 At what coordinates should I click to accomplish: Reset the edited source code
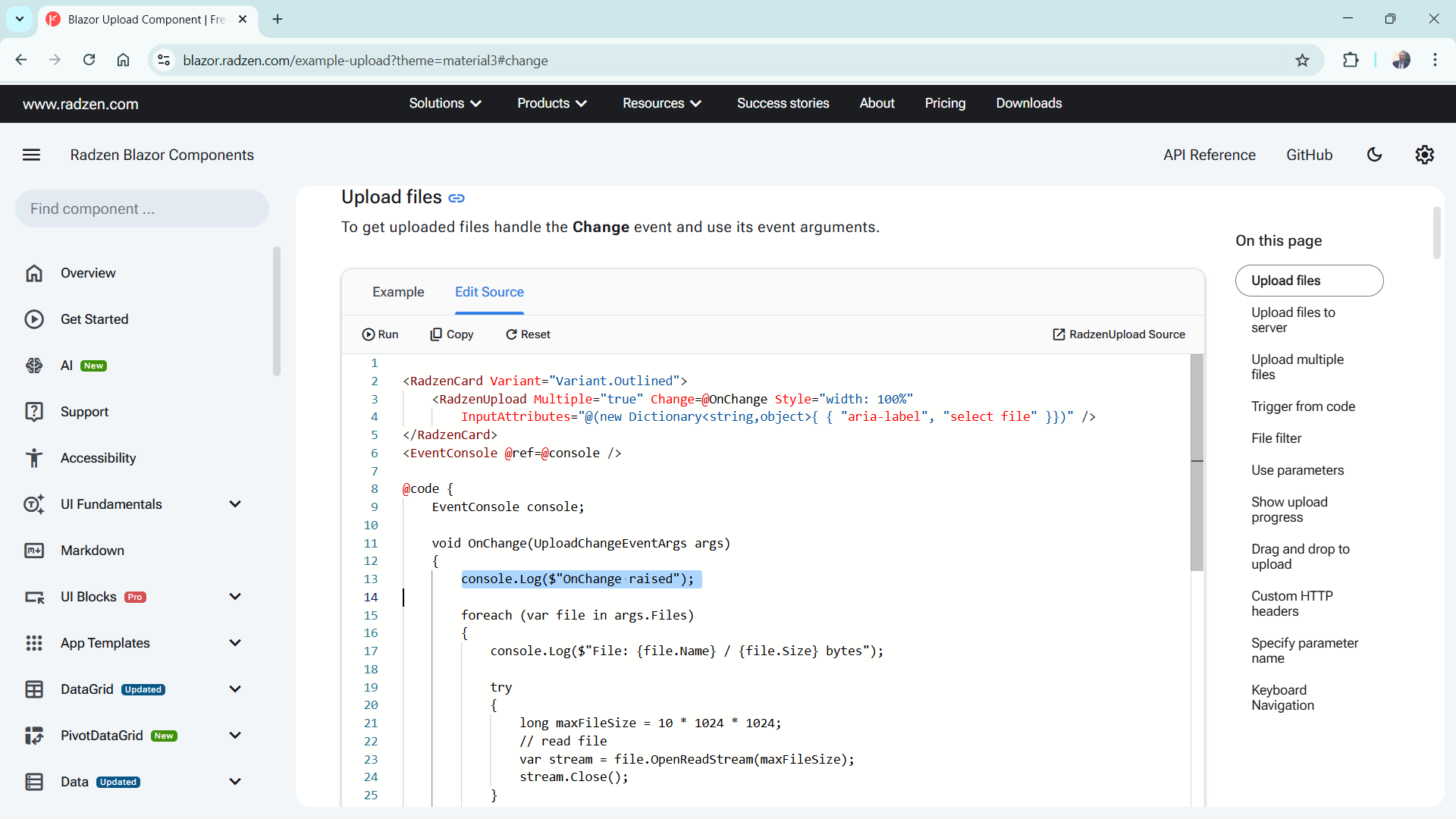528,334
